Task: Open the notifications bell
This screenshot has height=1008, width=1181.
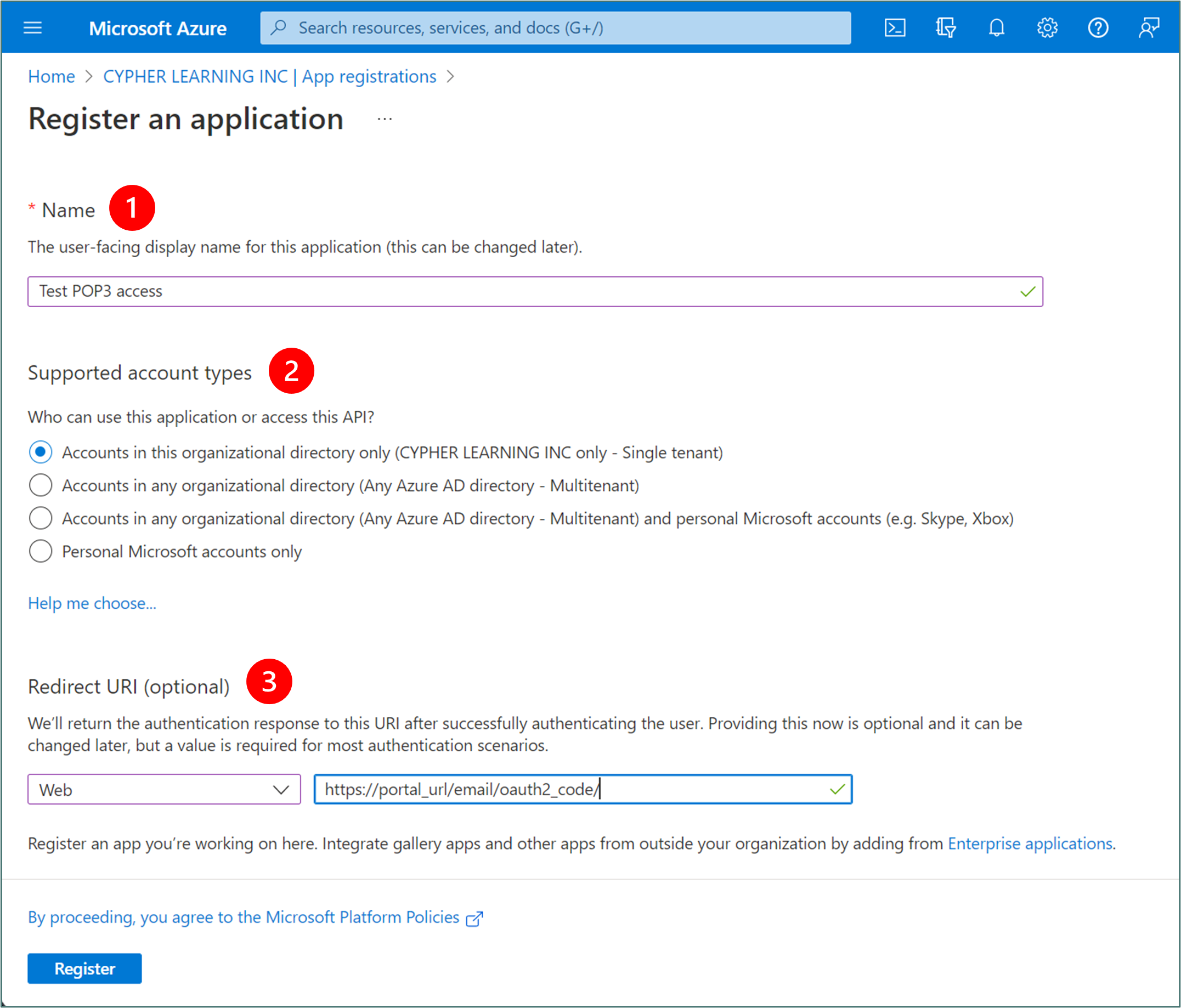Action: (996, 27)
